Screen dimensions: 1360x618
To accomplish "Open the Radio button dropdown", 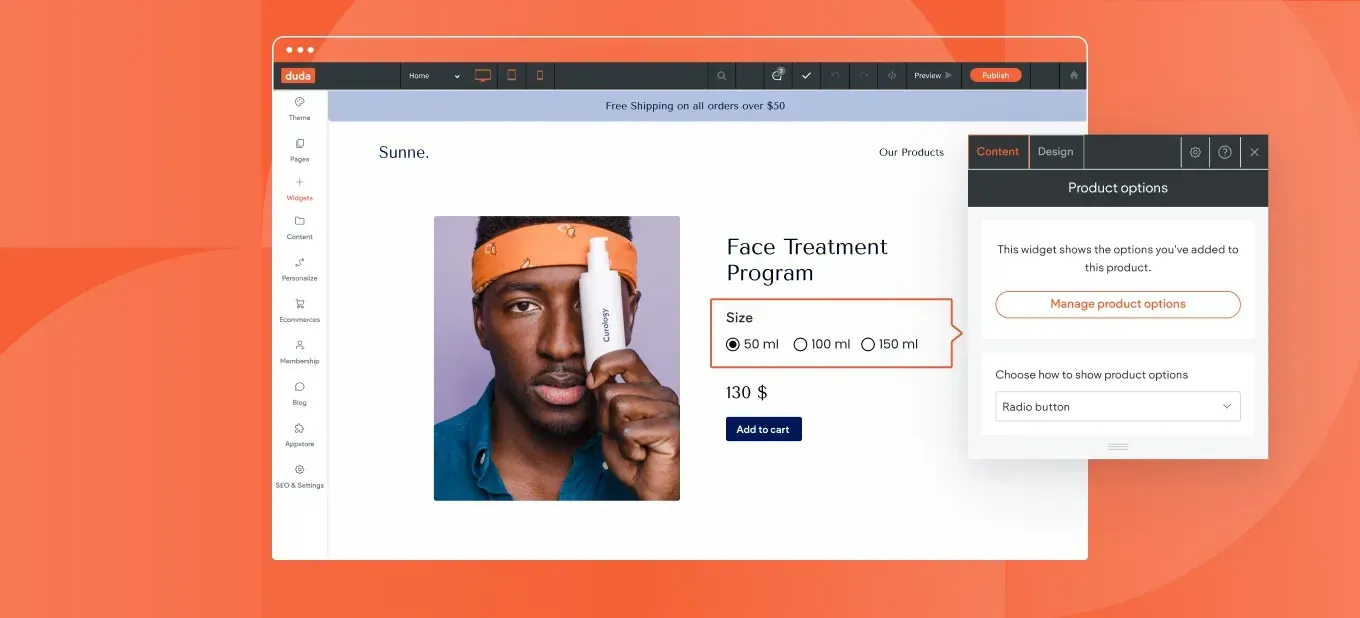I will pyautogui.click(x=1118, y=407).
